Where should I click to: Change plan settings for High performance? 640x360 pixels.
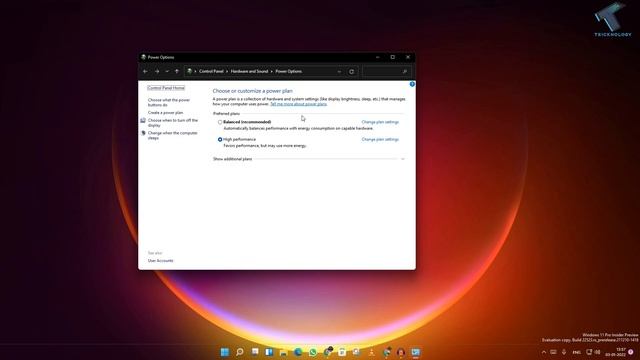pyautogui.click(x=380, y=140)
